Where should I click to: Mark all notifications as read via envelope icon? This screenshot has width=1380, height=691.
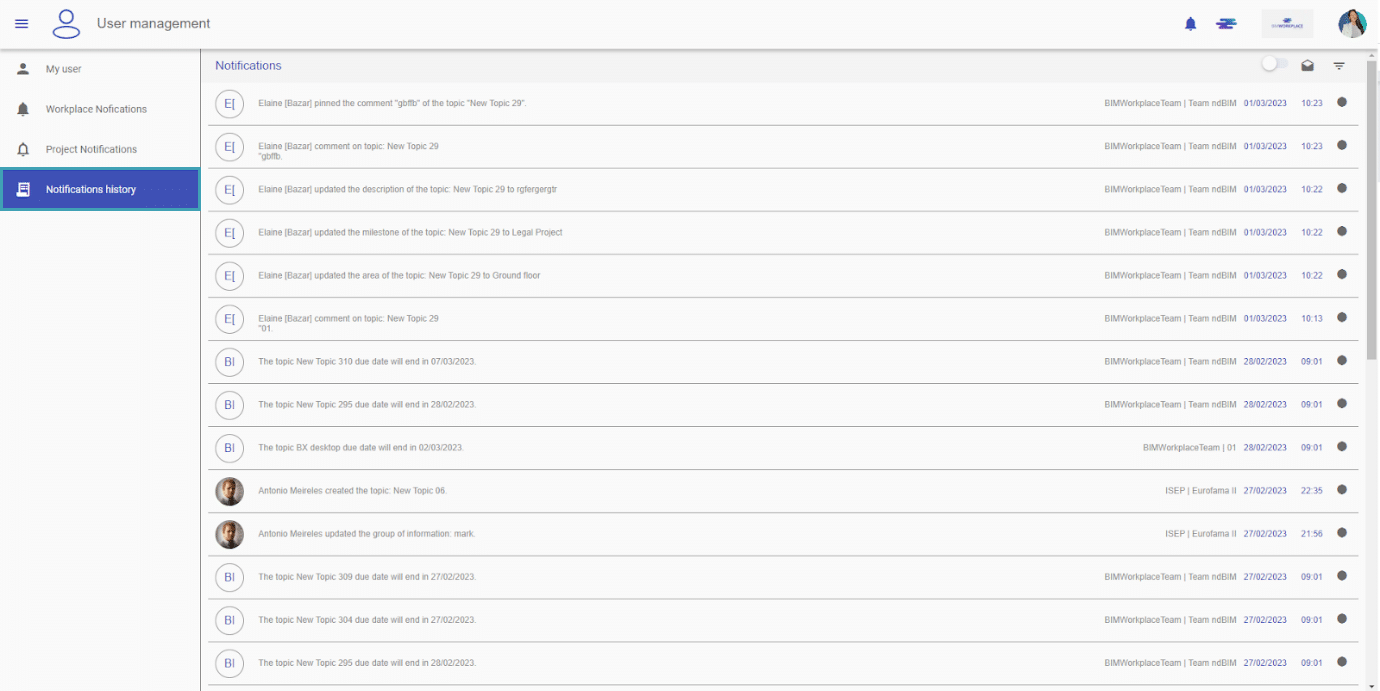coord(1308,65)
